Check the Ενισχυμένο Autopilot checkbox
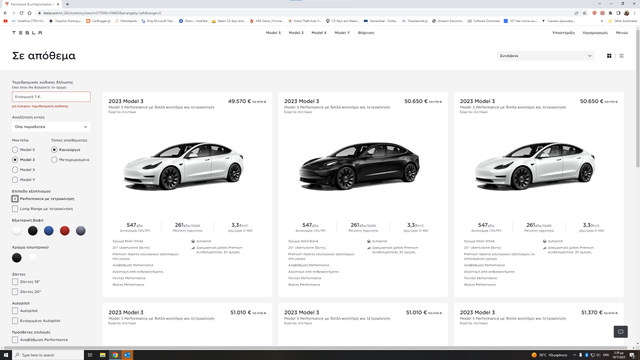Image resolution: width=640 pixels, height=360 pixels. coord(15,321)
